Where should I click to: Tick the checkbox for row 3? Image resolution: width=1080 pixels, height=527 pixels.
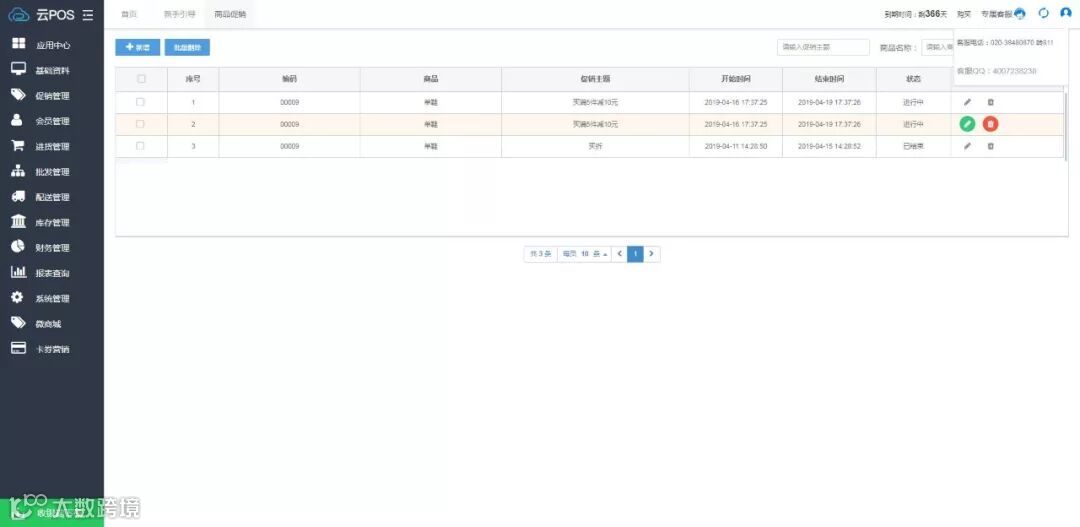(141, 146)
